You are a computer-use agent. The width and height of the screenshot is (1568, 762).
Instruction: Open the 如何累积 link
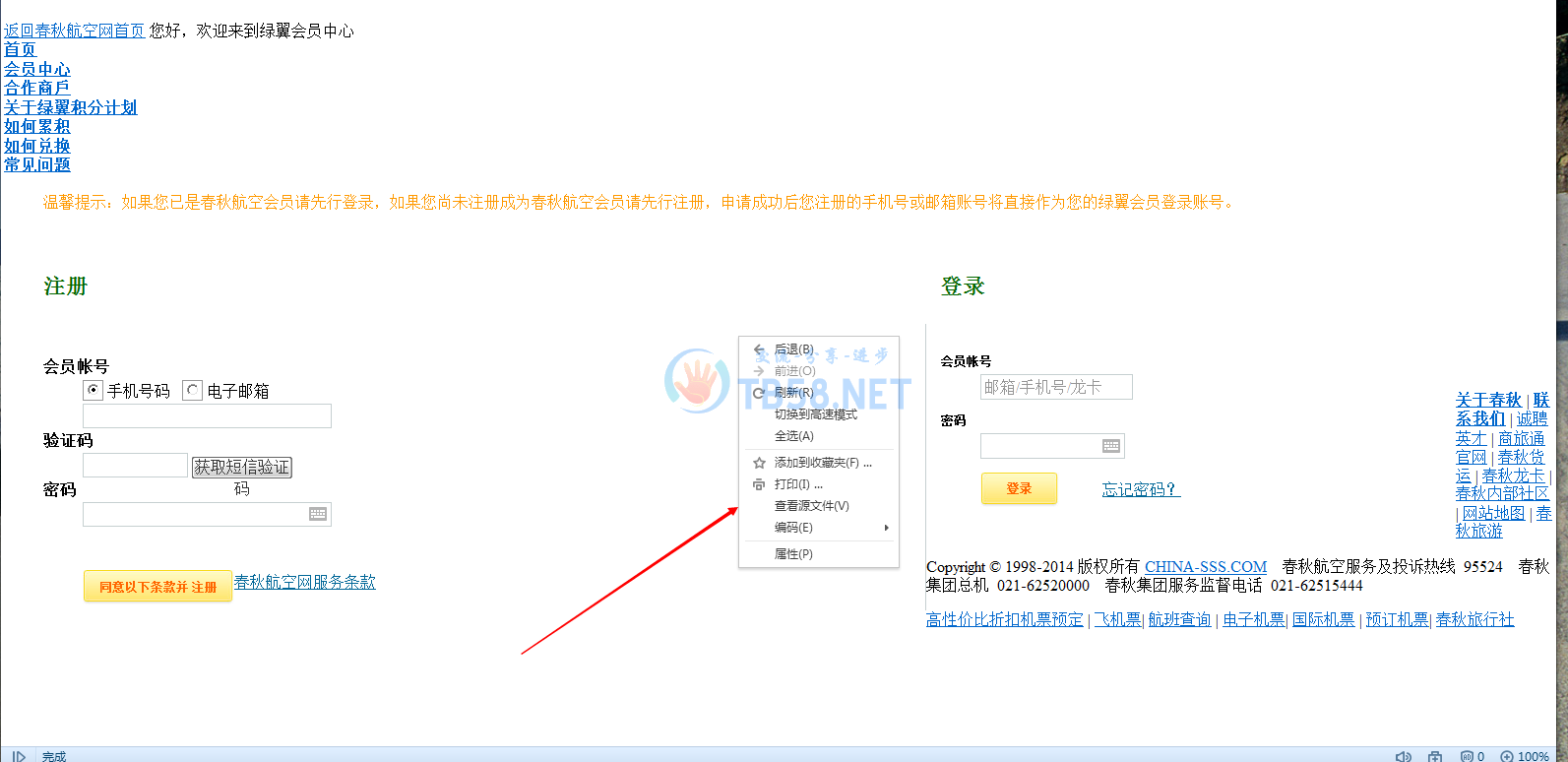[37, 126]
